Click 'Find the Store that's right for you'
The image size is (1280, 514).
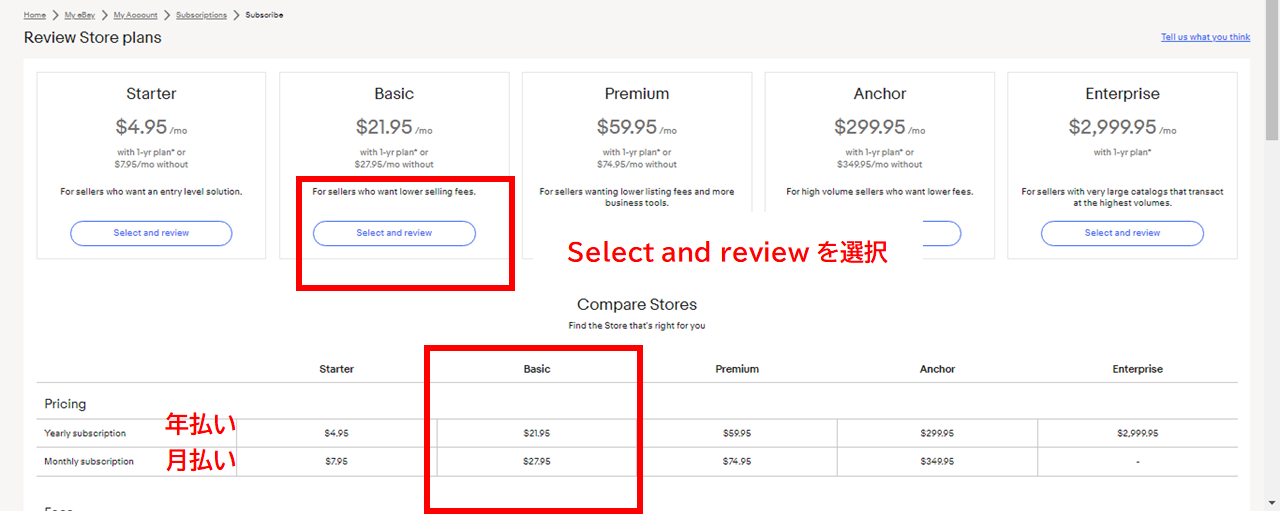[637, 326]
